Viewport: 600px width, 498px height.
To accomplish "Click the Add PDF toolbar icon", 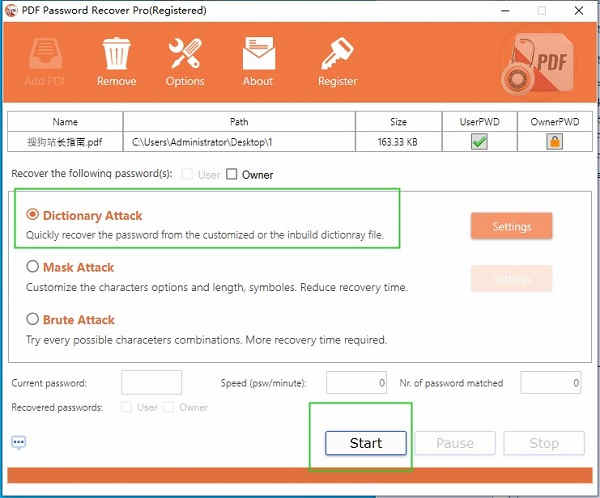I will (48, 60).
